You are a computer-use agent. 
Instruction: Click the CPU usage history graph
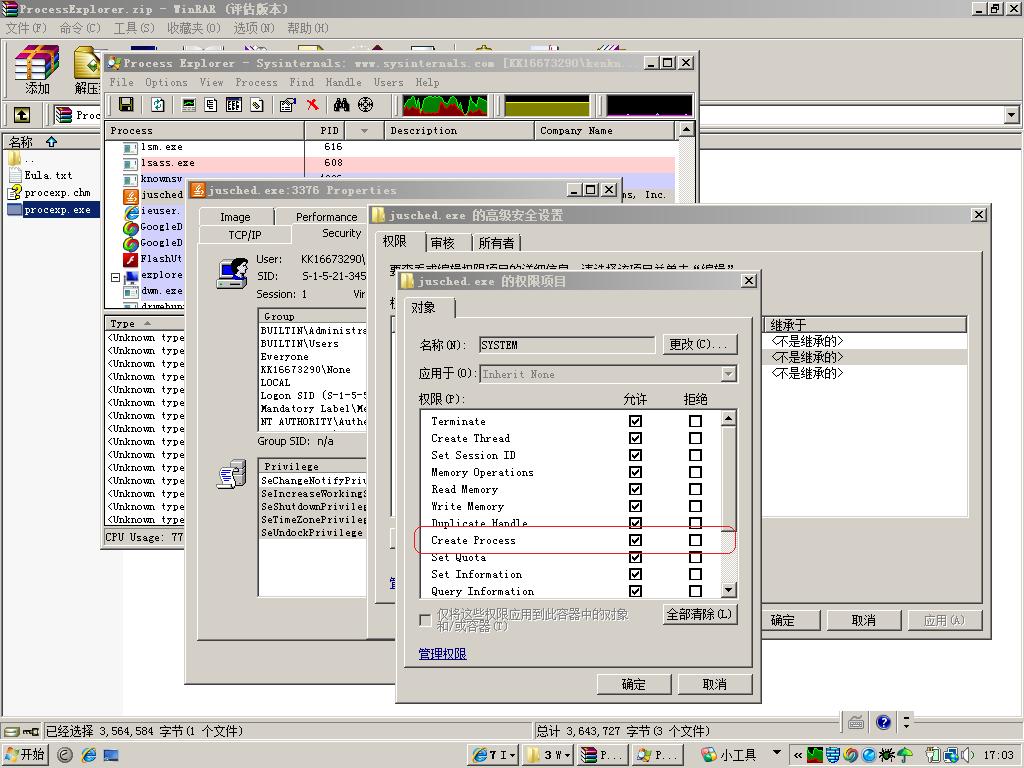[444, 105]
